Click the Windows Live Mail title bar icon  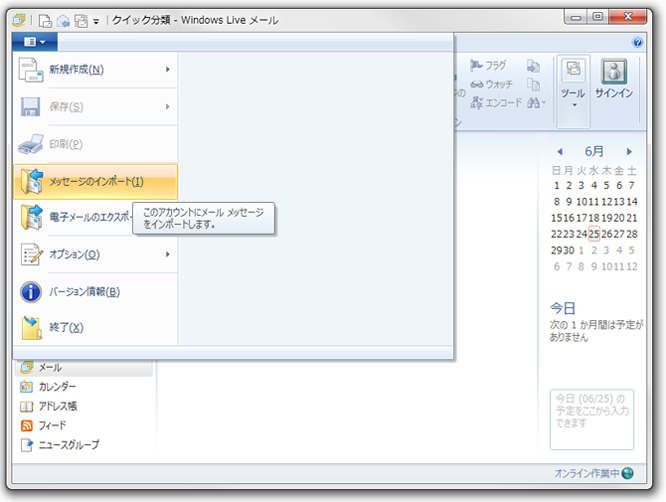coord(19,20)
